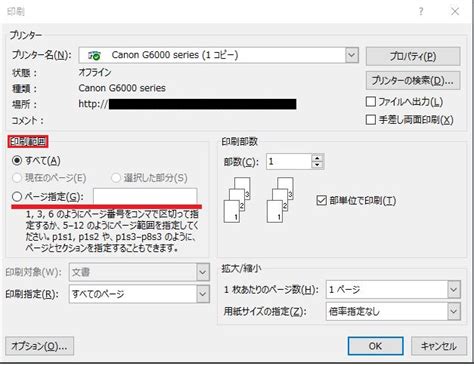The width and height of the screenshot is (474, 366).
Task: Click the コメント： label
Action: pos(28,120)
